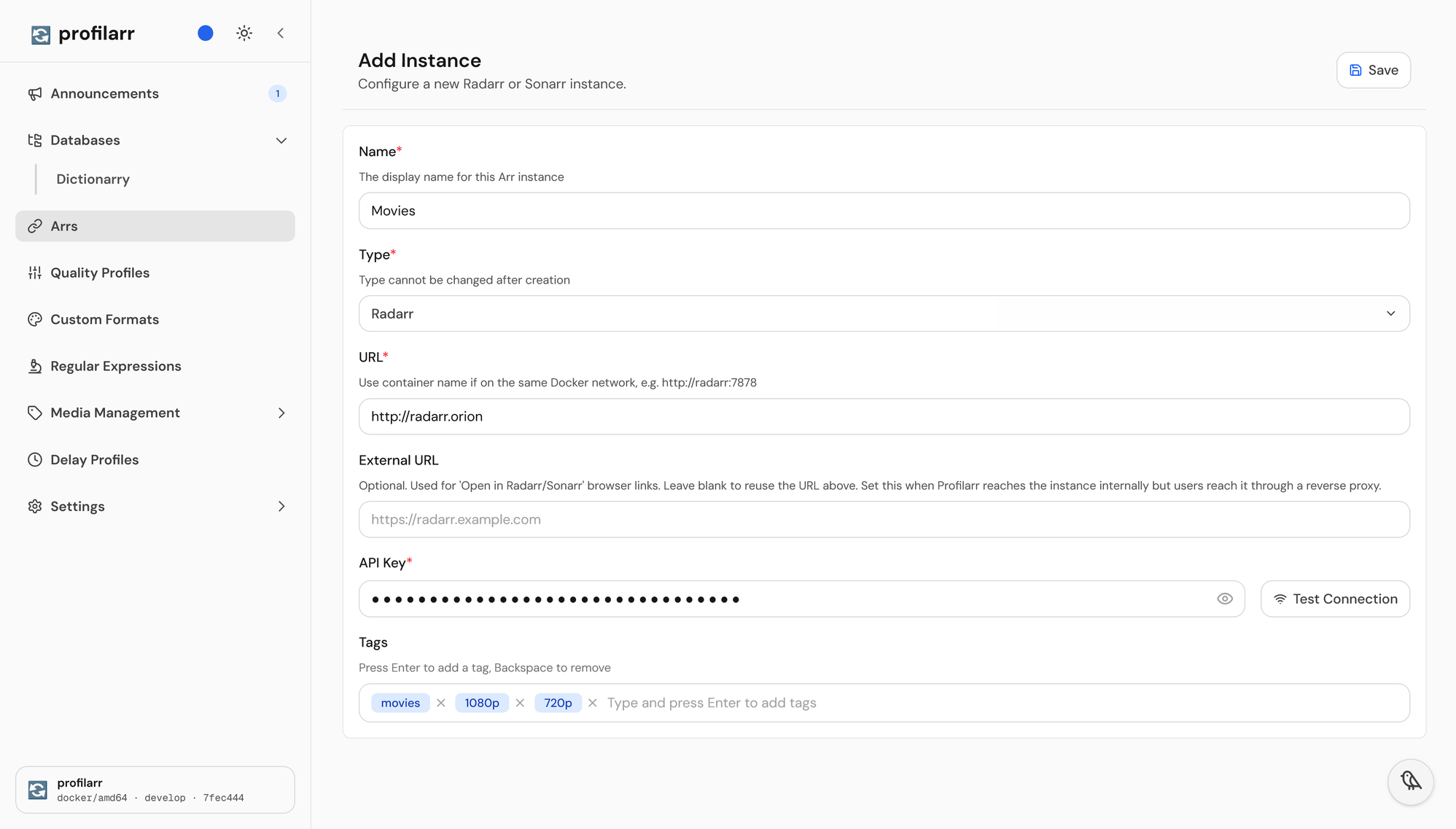Toggle the light/dark theme sun icon
Image resolution: width=1456 pixels, height=829 pixels.
coord(244,33)
